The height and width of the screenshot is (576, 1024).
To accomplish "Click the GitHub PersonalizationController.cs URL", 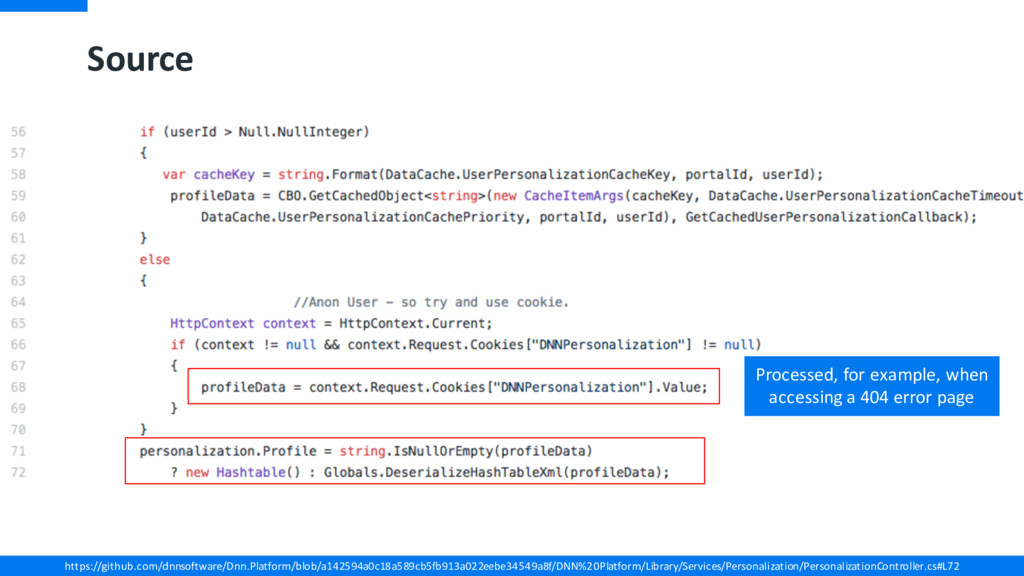I will [511, 566].
